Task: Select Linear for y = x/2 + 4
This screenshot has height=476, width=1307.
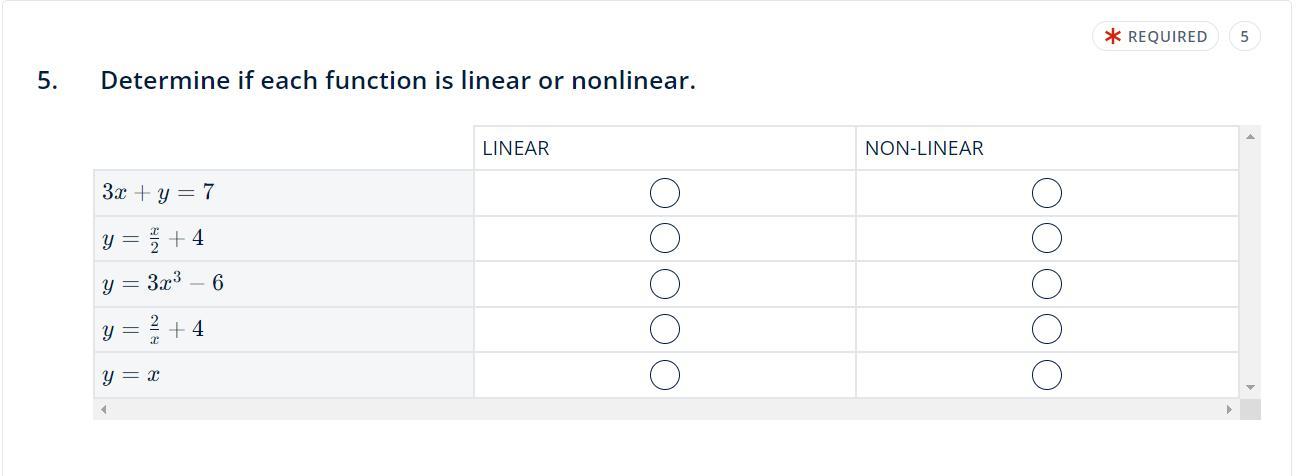Action: coord(665,238)
